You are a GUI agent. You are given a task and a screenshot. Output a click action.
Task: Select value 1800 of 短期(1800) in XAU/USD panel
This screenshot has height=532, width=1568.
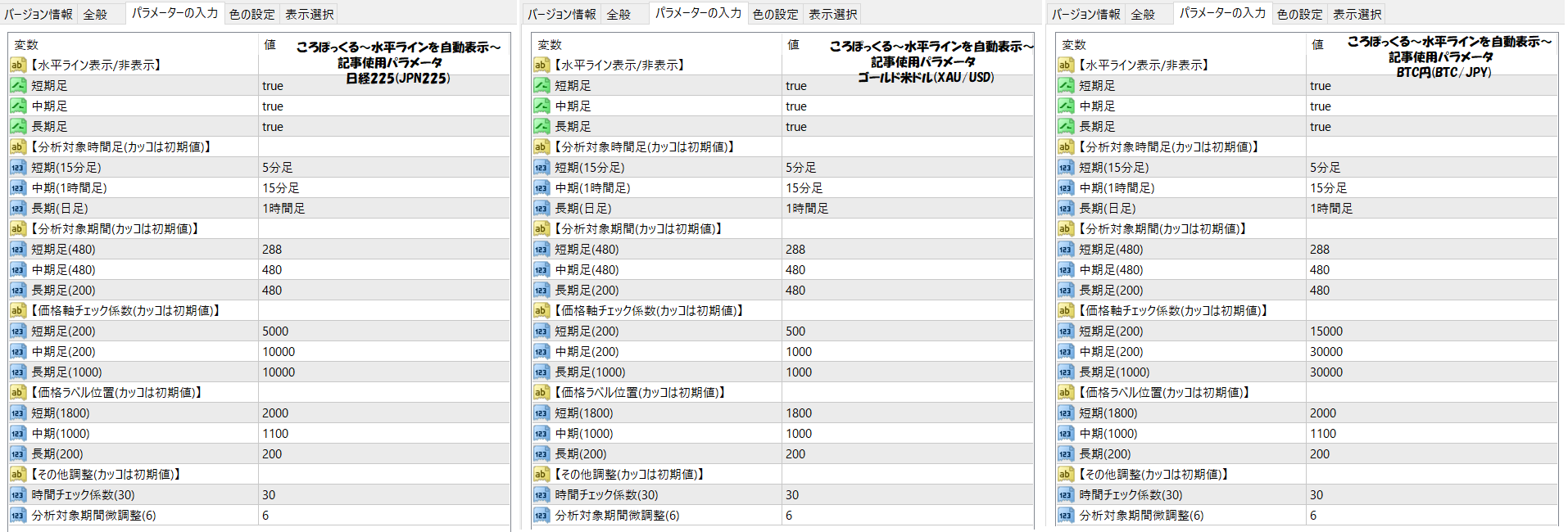coord(799,413)
